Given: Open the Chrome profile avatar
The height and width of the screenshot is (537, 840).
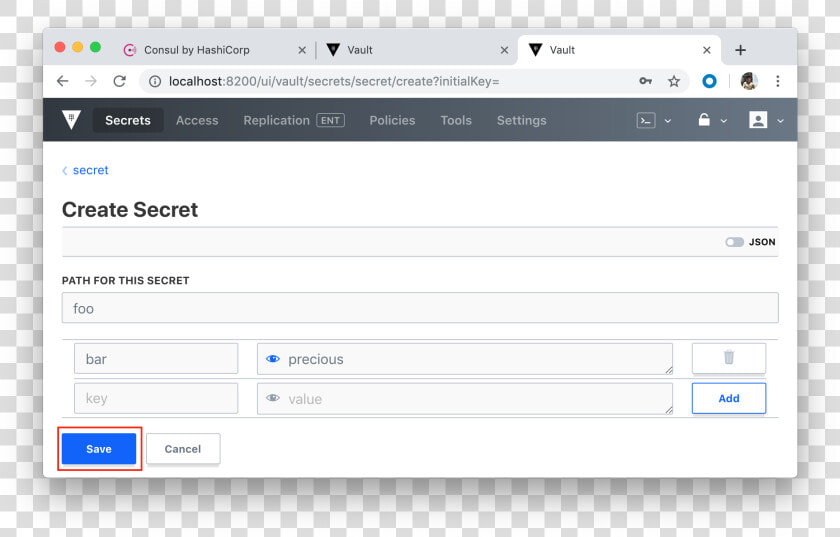Looking at the screenshot, I should 748,81.
